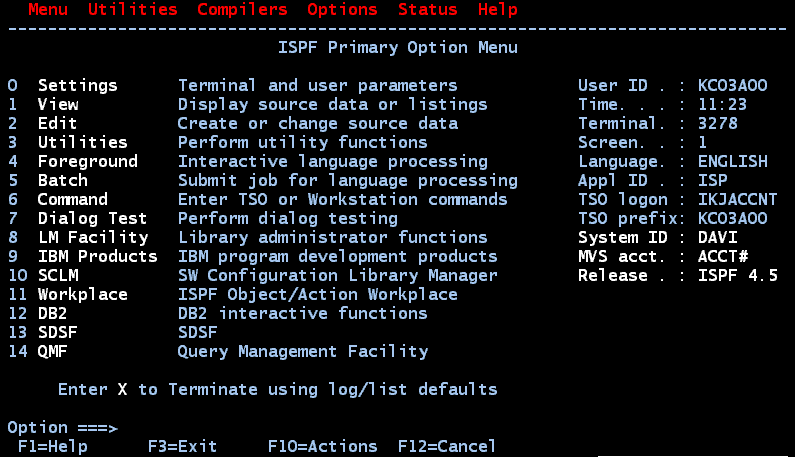Open the Help pull-down menu
795x457 pixels.
[x=498, y=9]
